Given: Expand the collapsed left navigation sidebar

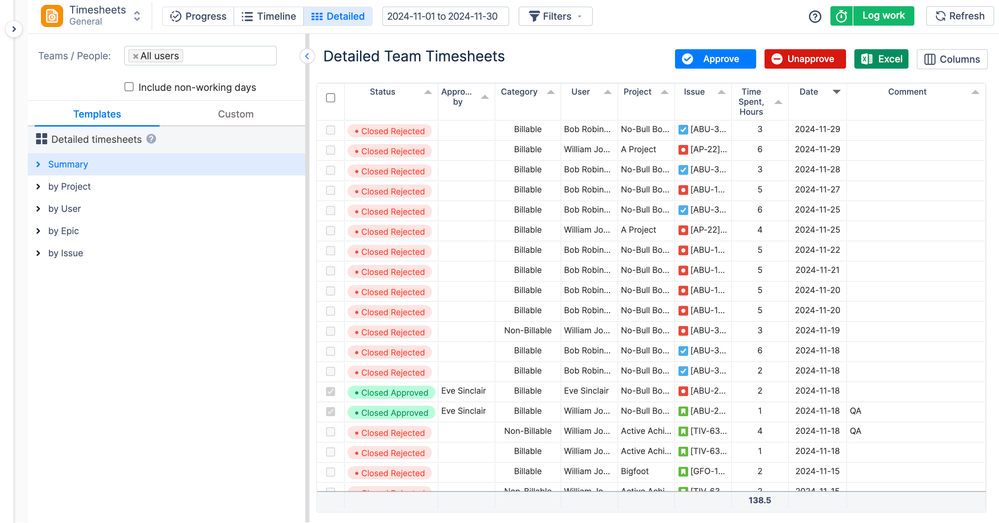Looking at the screenshot, I should point(14,29).
